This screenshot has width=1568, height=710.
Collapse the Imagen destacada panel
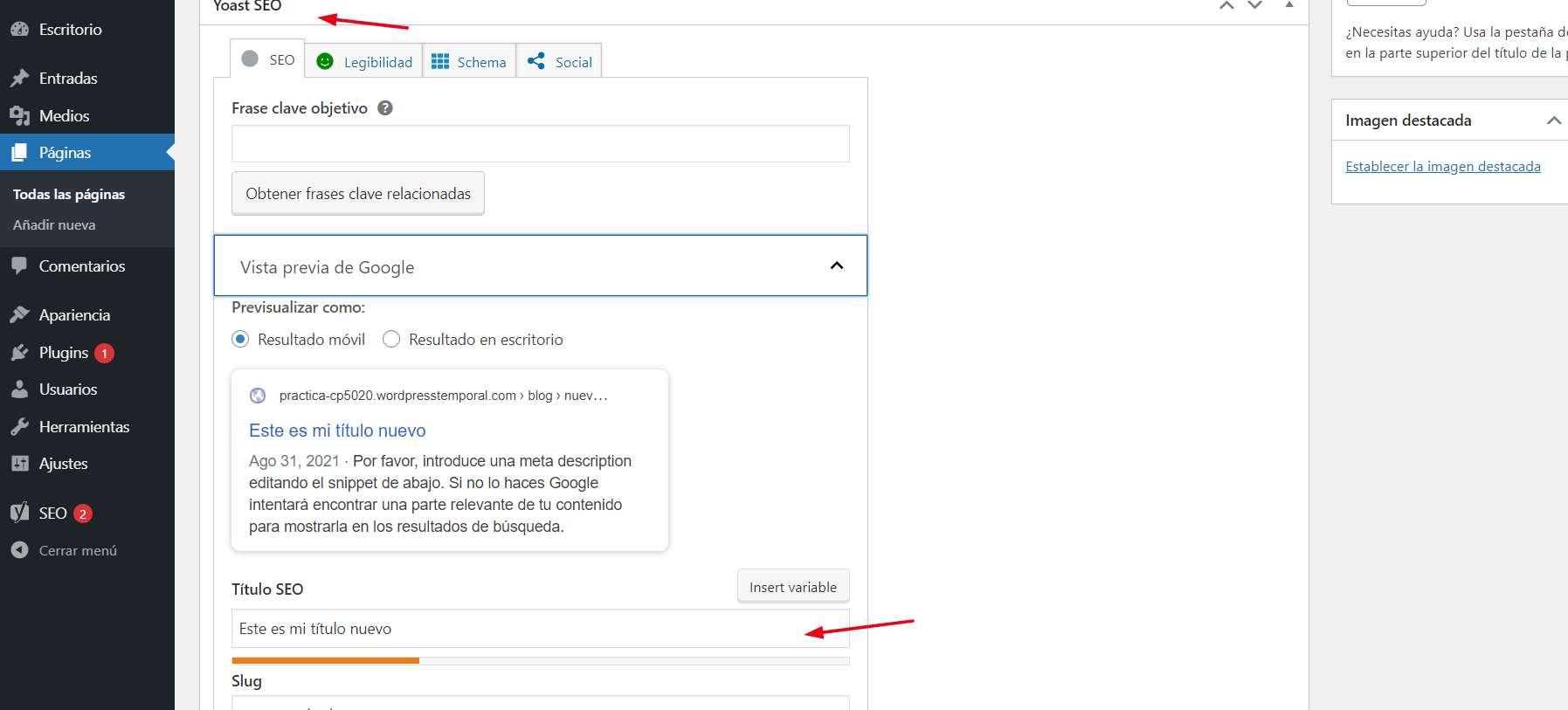(x=1554, y=121)
